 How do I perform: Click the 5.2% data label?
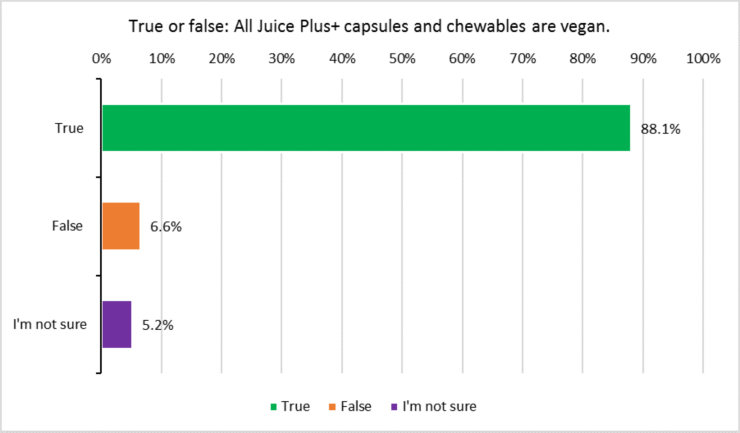158,325
